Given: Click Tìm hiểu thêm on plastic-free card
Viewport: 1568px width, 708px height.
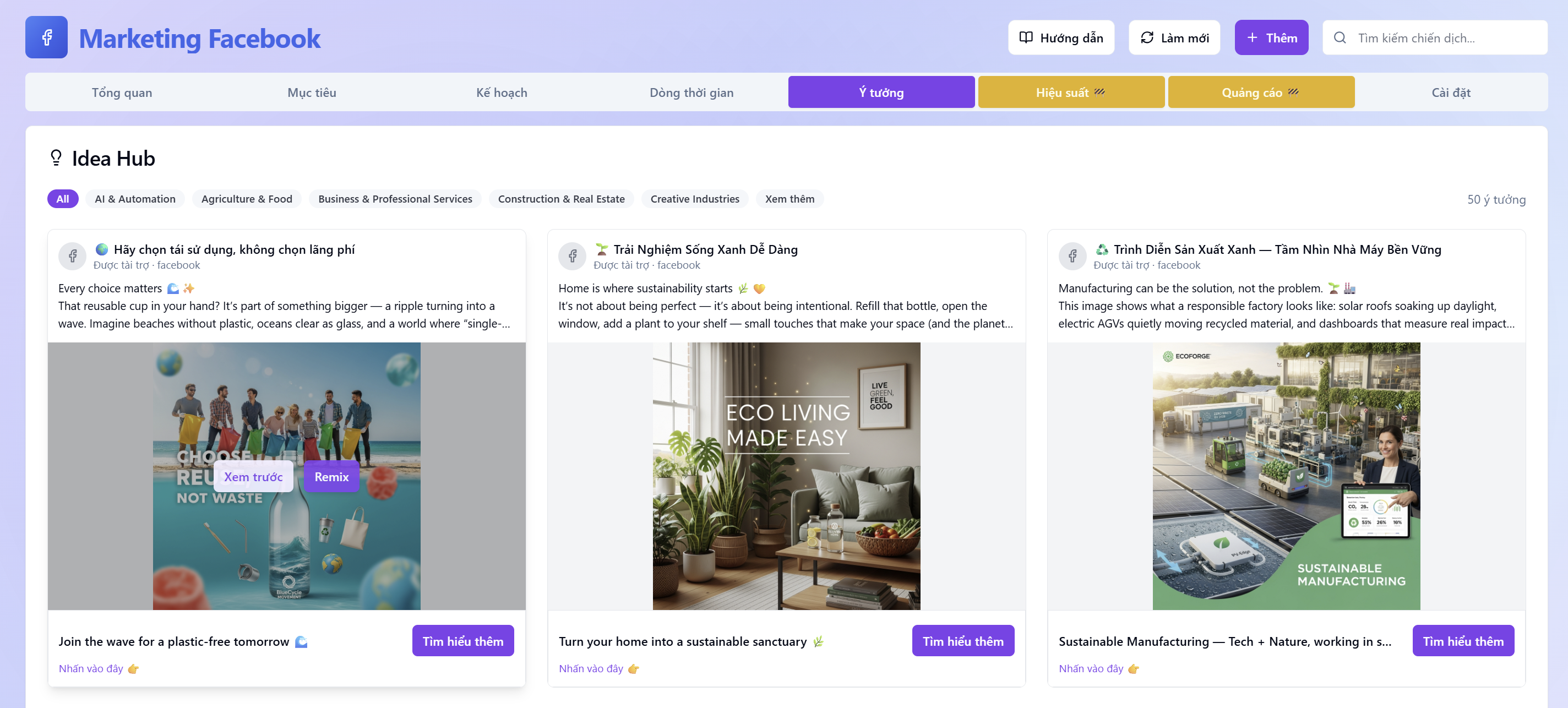Looking at the screenshot, I should 463,641.
